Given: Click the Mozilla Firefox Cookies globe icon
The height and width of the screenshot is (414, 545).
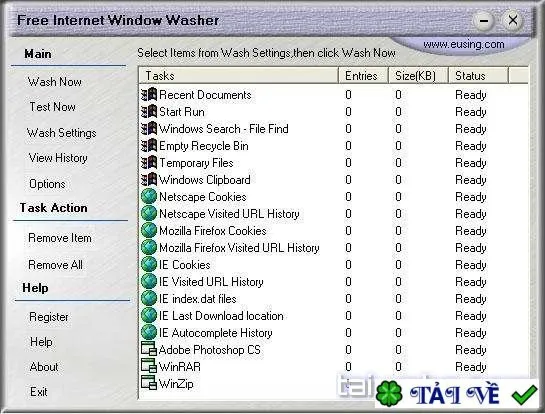Looking at the screenshot, I should point(149,230).
